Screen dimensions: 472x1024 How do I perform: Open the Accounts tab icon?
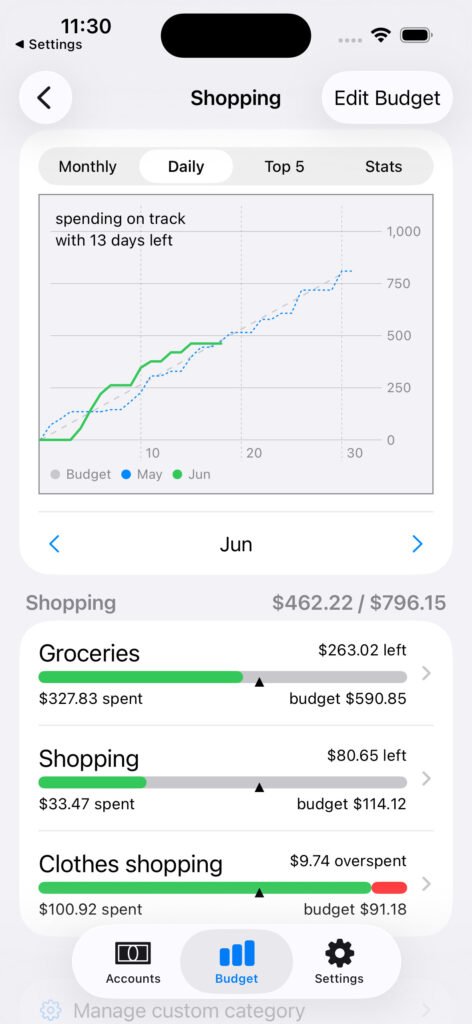133,954
